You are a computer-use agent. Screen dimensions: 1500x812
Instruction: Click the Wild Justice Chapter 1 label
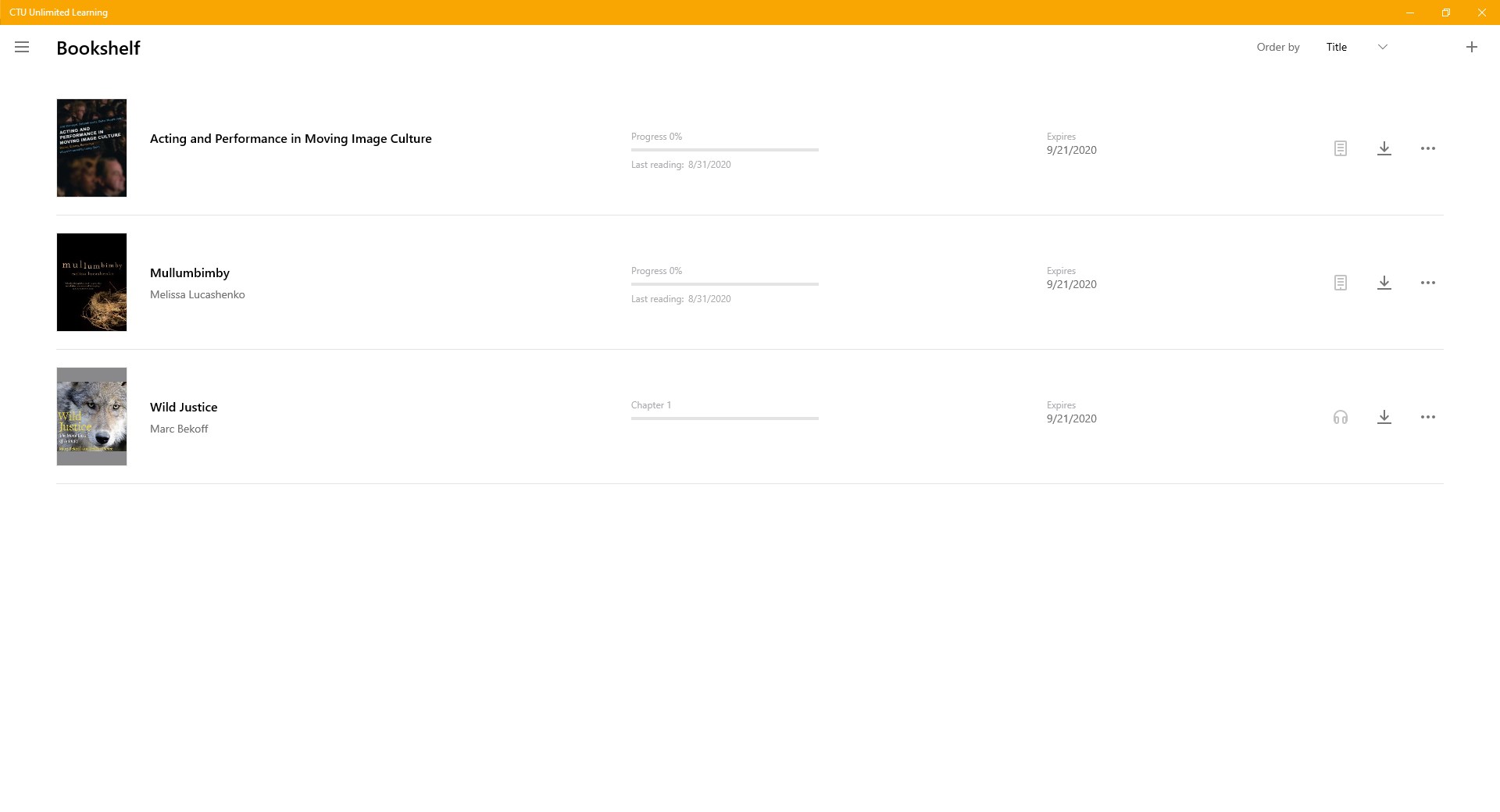(651, 404)
